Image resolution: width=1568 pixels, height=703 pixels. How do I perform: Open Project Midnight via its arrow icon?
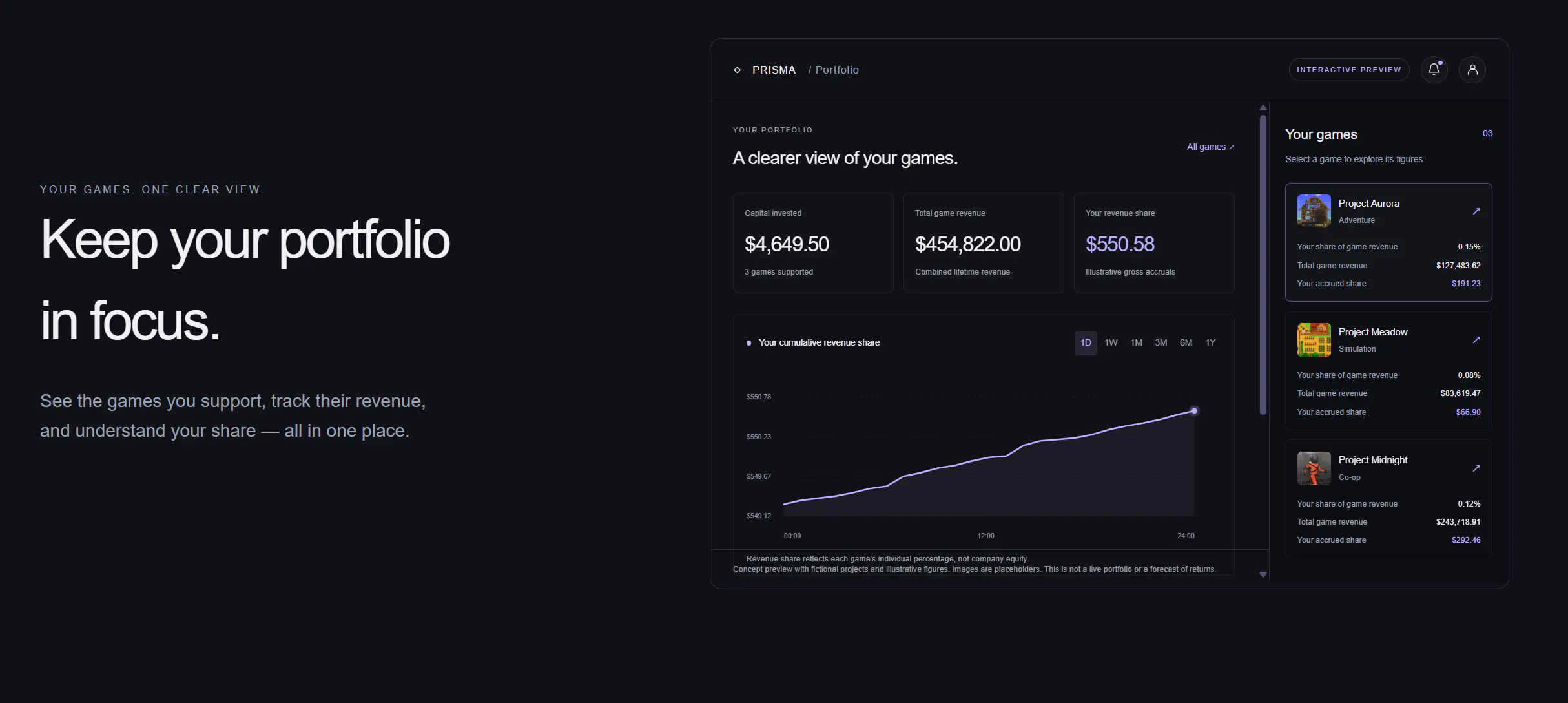coord(1476,468)
